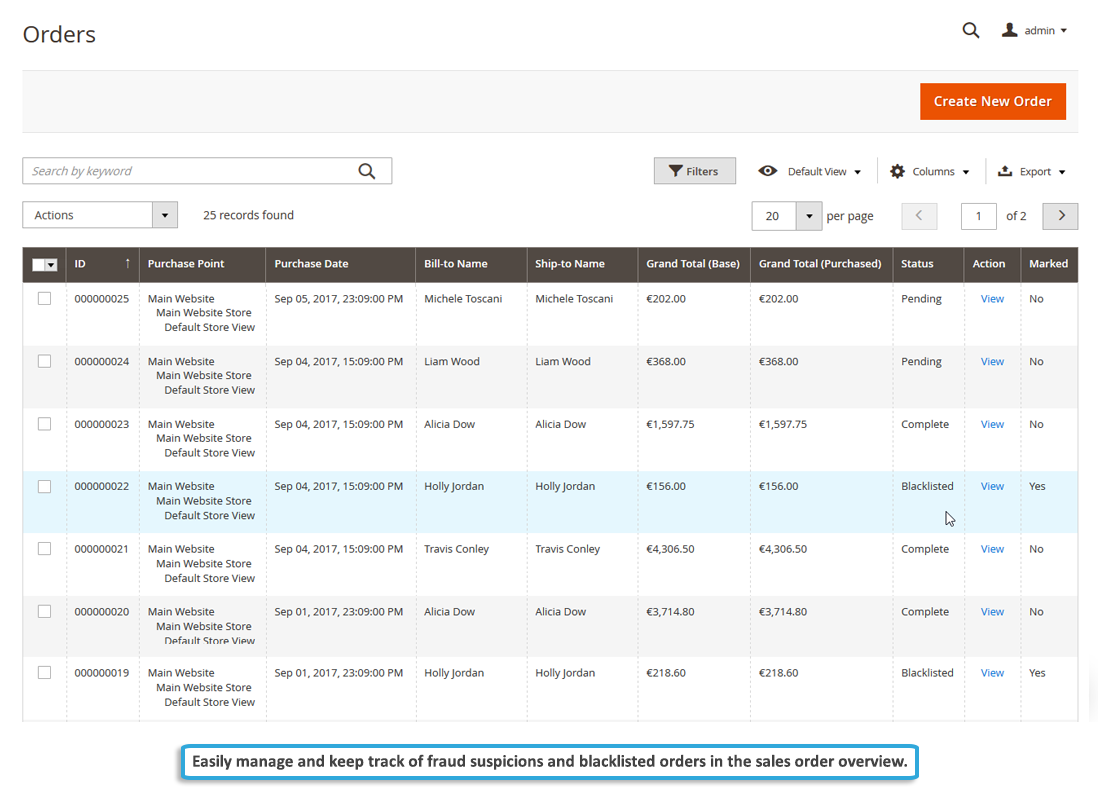
Task: Click Pending status of order 000000025
Action: pos(921,298)
